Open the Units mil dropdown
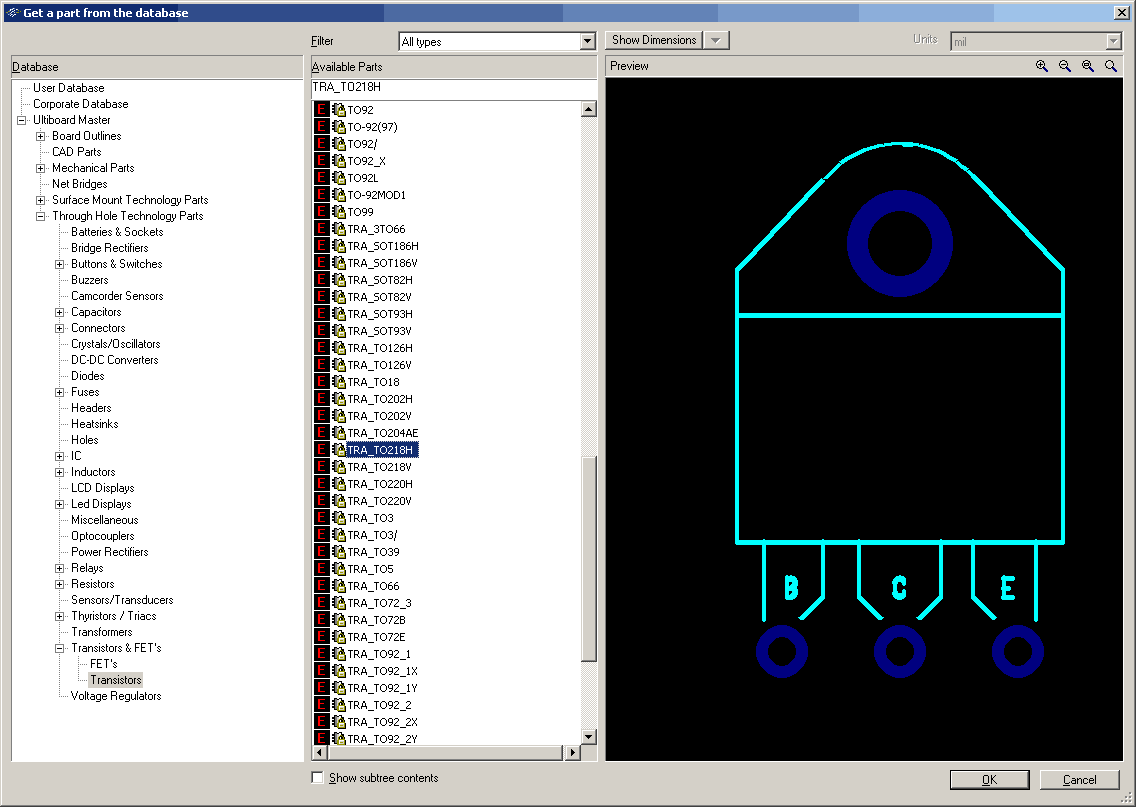This screenshot has width=1136, height=807. (1114, 41)
